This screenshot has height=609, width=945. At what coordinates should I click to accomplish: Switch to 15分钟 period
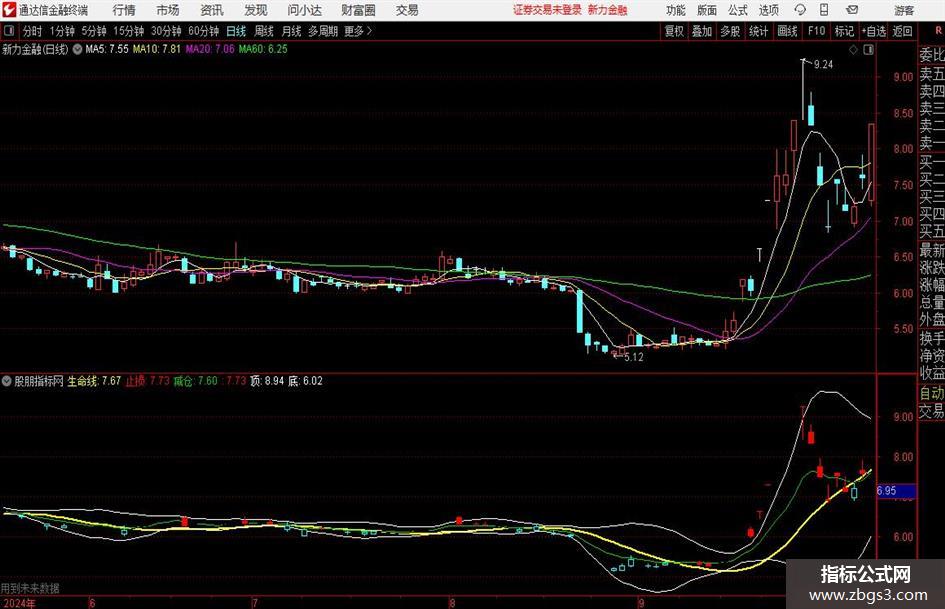pos(129,31)
